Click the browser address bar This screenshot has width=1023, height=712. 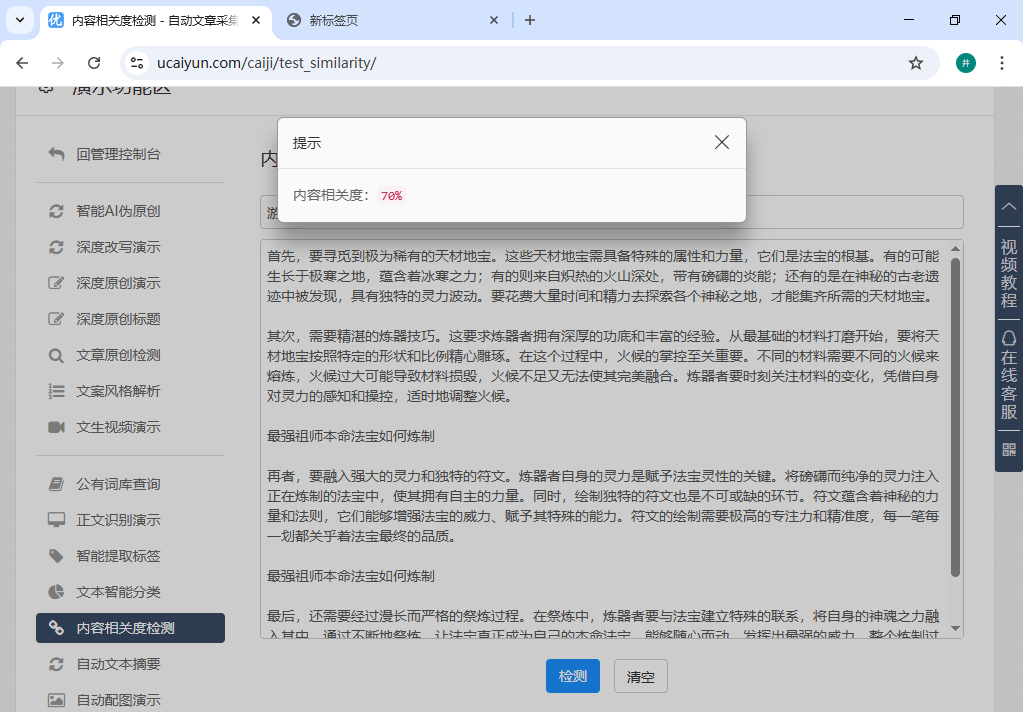(x=520, y=63)
